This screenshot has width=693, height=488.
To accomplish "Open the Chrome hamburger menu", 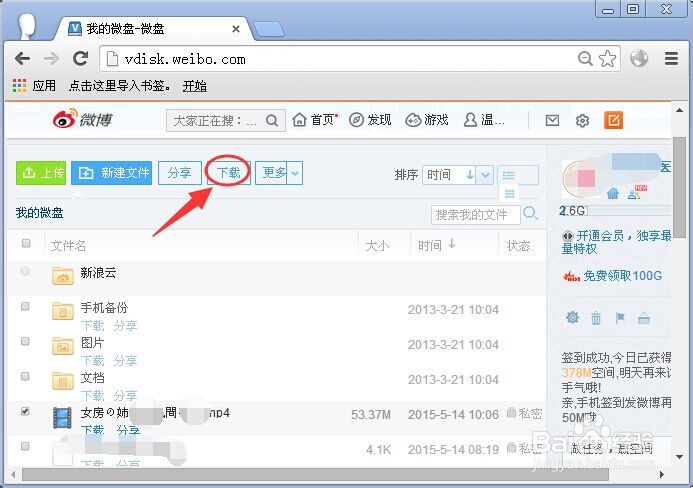I will (x=671, y=58).
